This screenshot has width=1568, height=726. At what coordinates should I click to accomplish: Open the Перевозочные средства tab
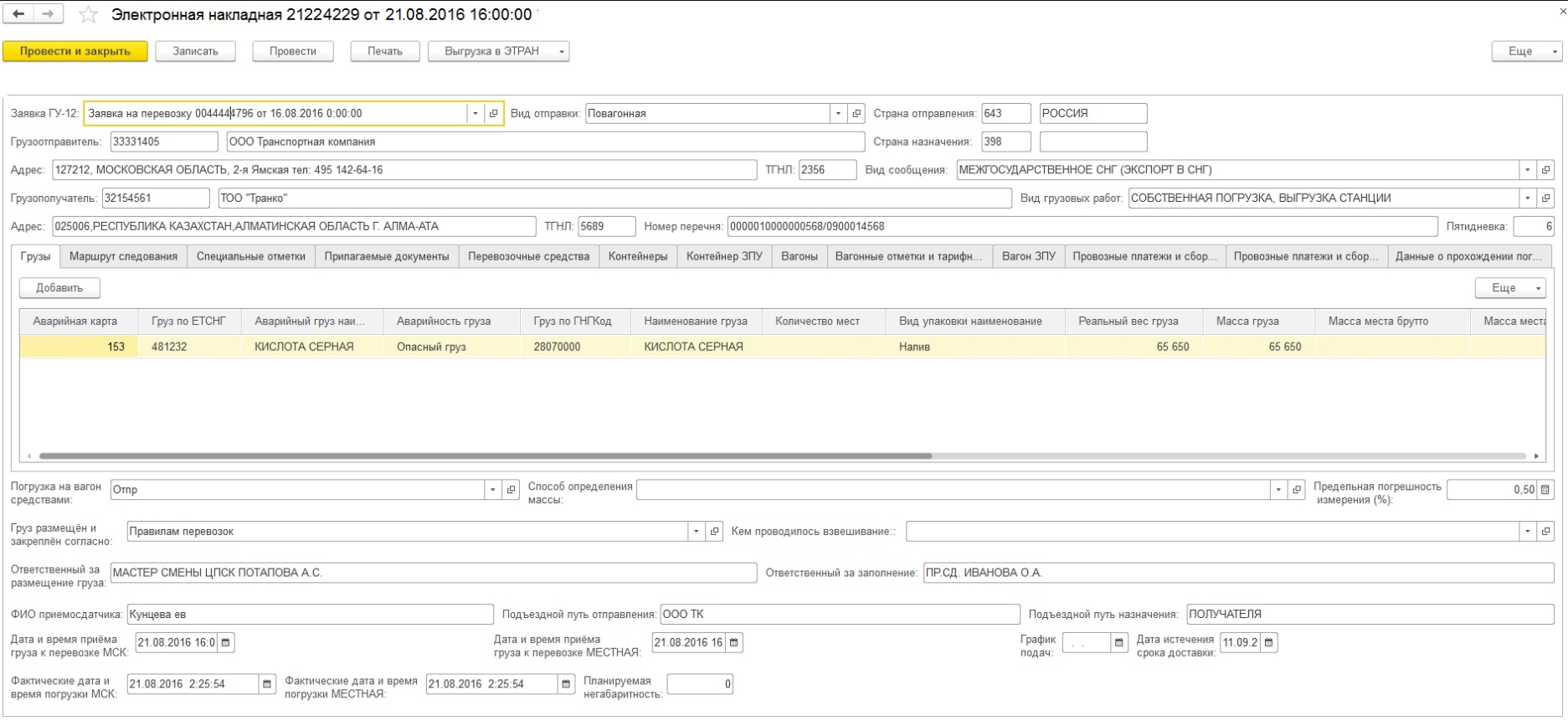click(x=529, y=257)
